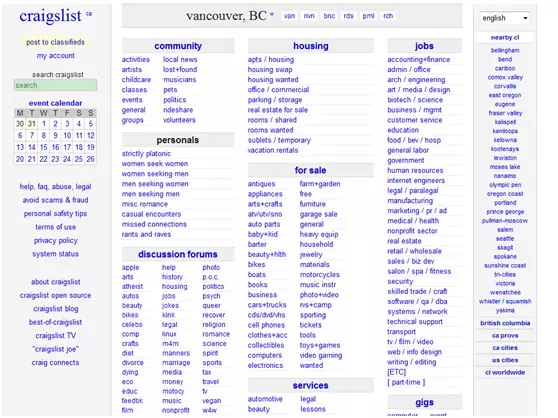Viewport: 558px width, 418px height.
Task: Open farm+garden for sale category
Action: [320, 184]
